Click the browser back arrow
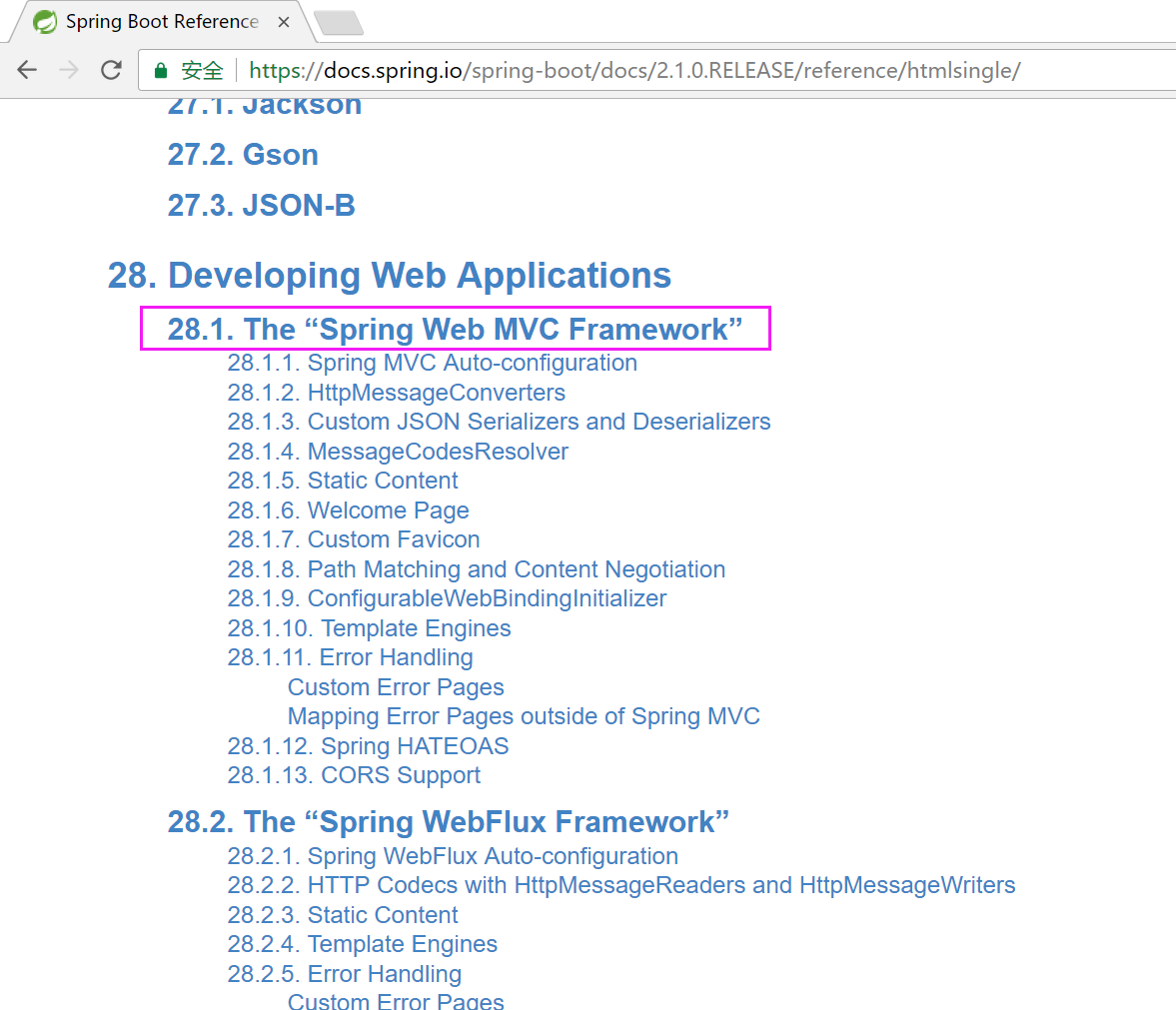 point(27,70)
